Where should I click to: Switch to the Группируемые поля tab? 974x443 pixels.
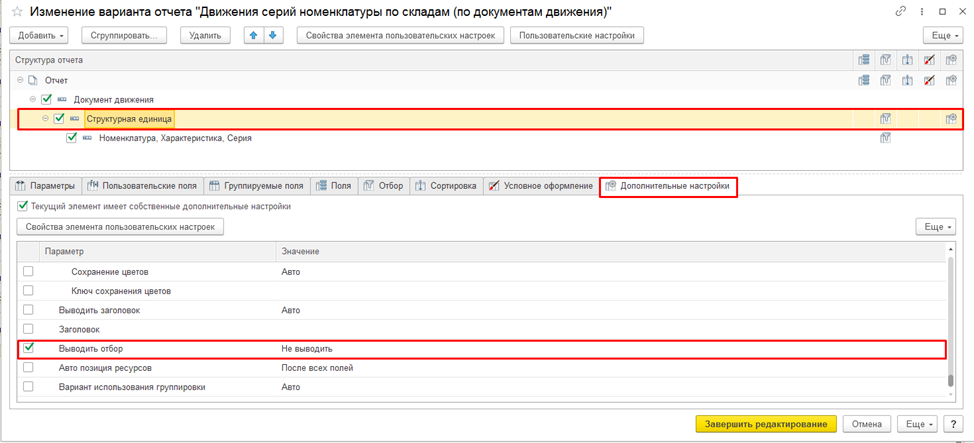click(x=257, y=186)
